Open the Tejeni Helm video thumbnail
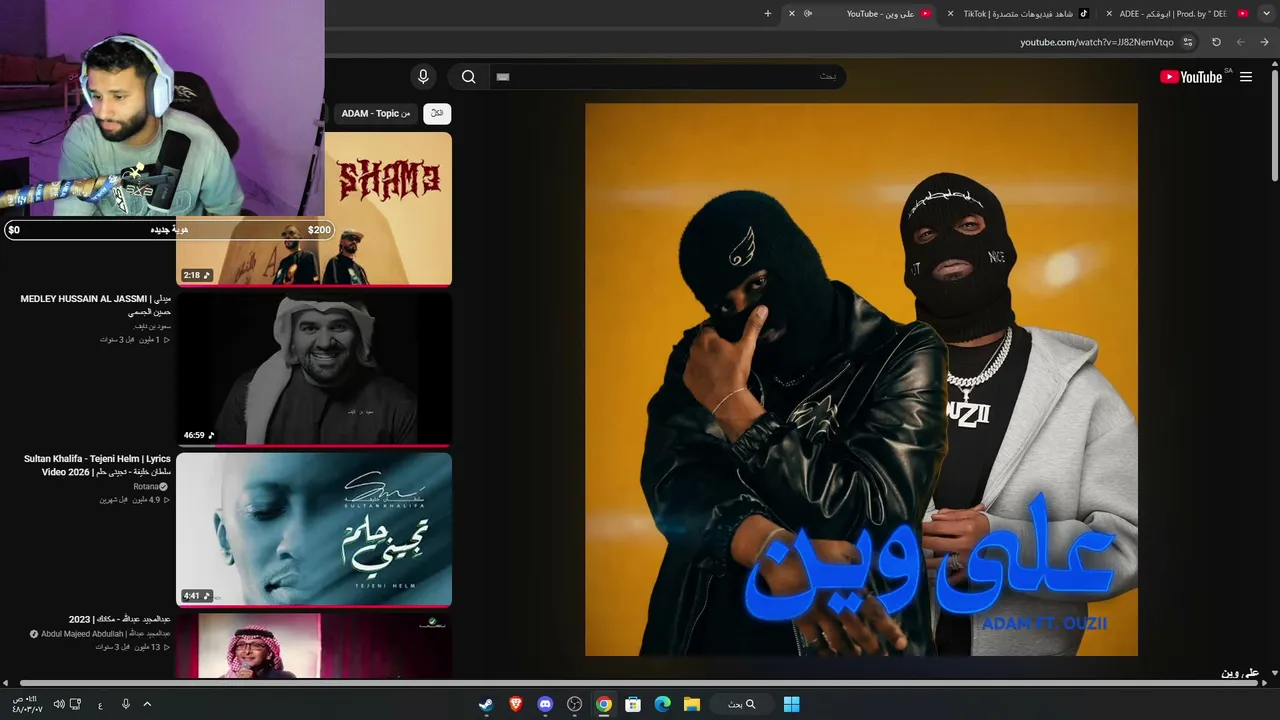 point(314,529)
